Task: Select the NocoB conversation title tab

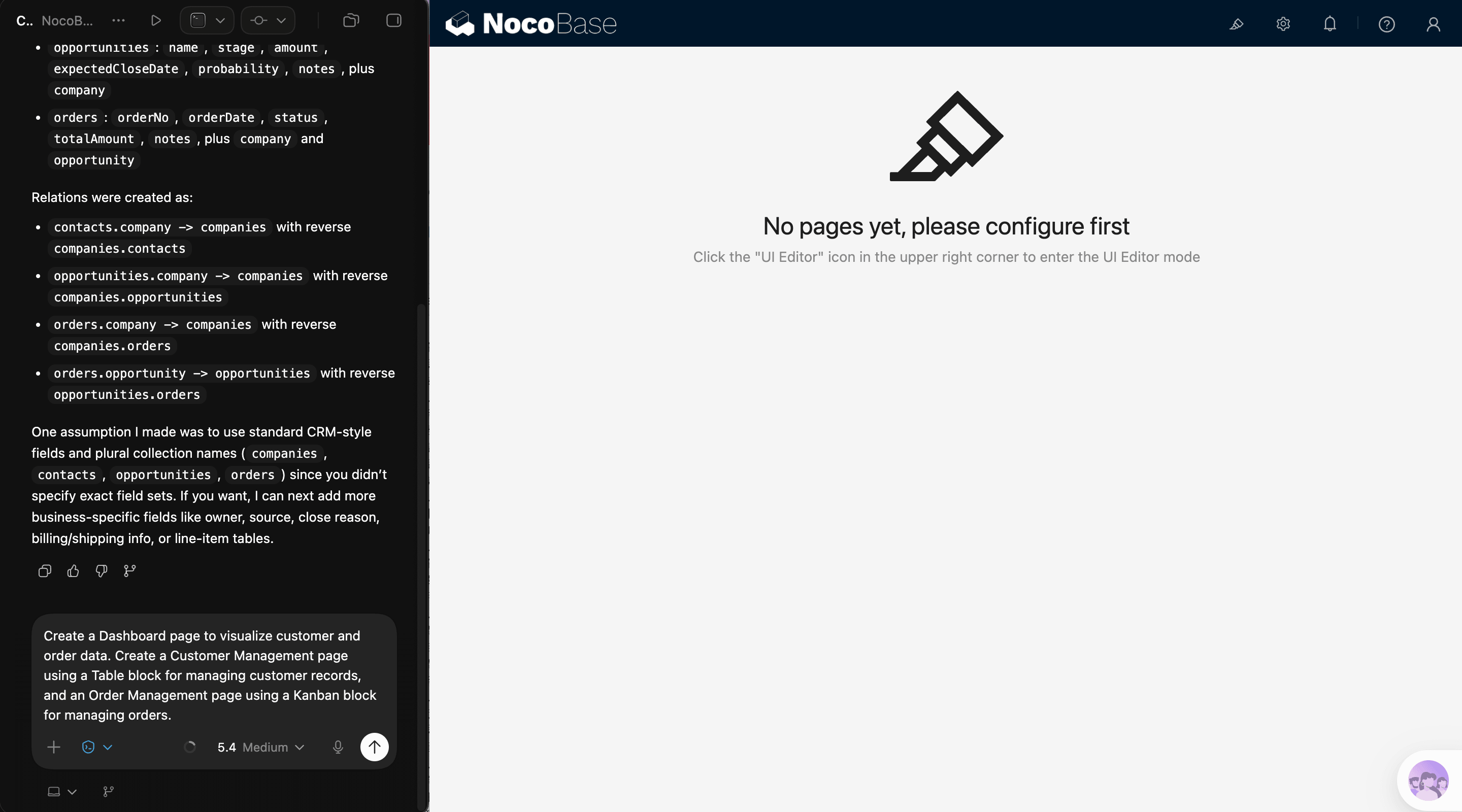Action: click(x=68, y=20)
